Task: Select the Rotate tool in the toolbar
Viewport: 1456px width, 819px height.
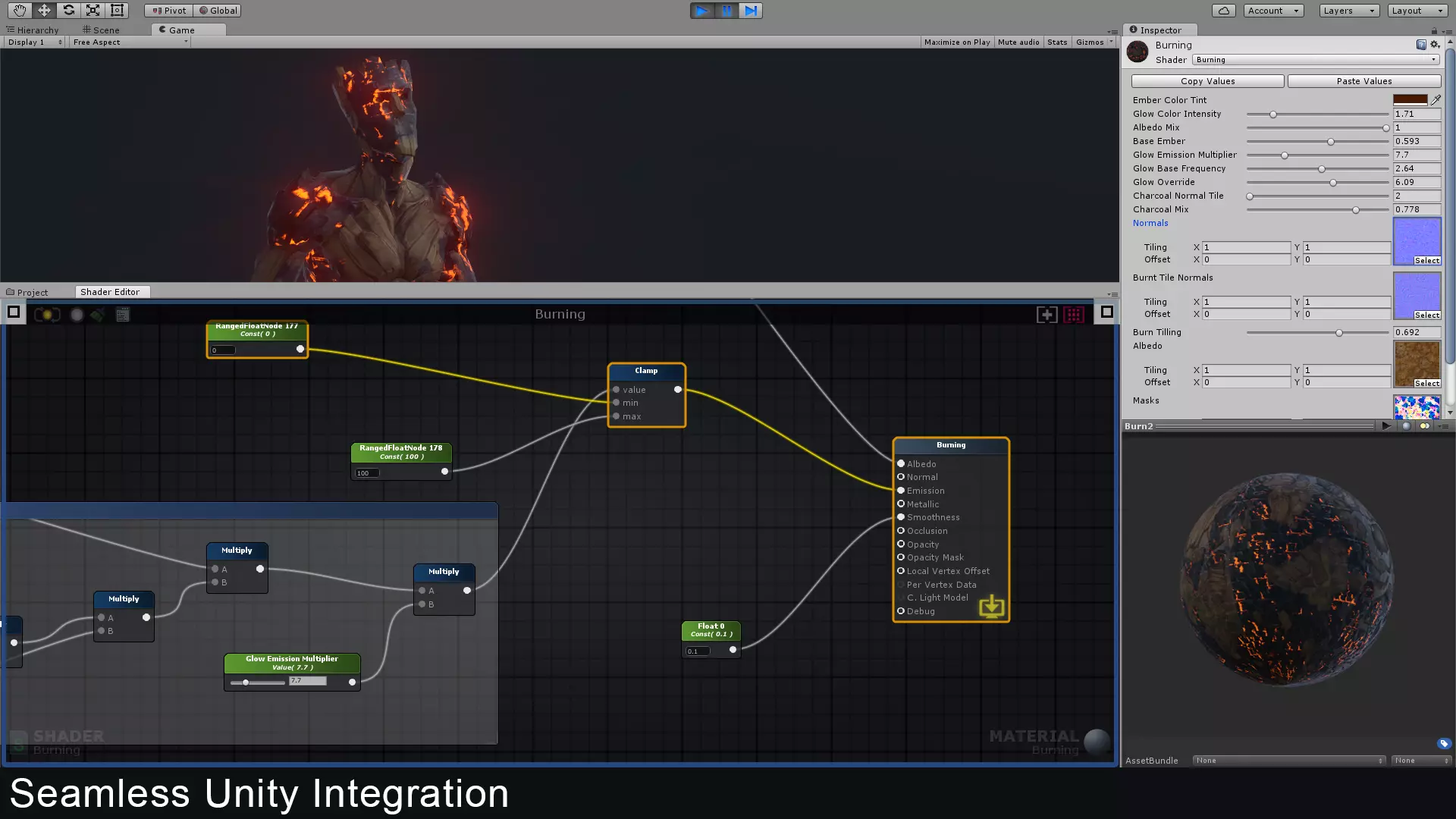Action: tap(68, 10)
